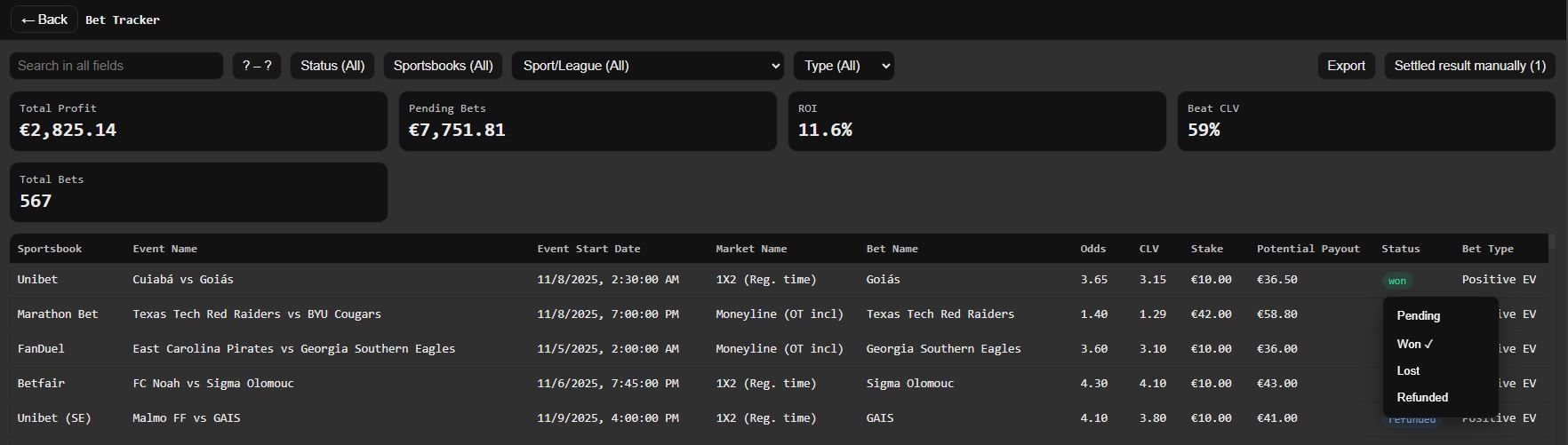This screenshot has width=1568, height=445.
Task: Open the date range "? – ?" filter
Action: (x=257, y=66)
